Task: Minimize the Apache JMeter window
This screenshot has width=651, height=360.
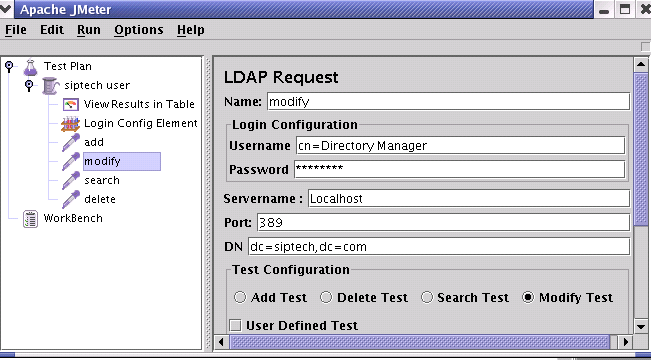Action: point(604,10)
